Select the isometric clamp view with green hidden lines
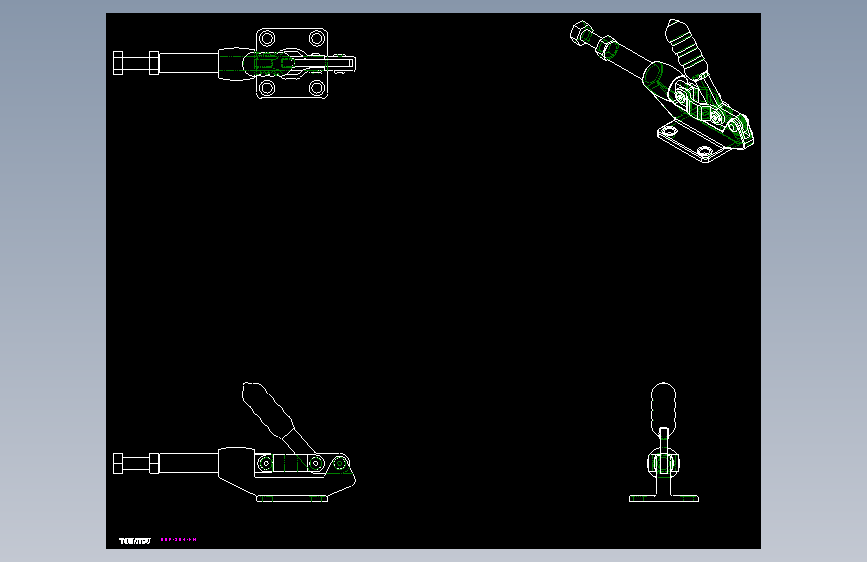The image size is (867, 562). pos(662,91)
